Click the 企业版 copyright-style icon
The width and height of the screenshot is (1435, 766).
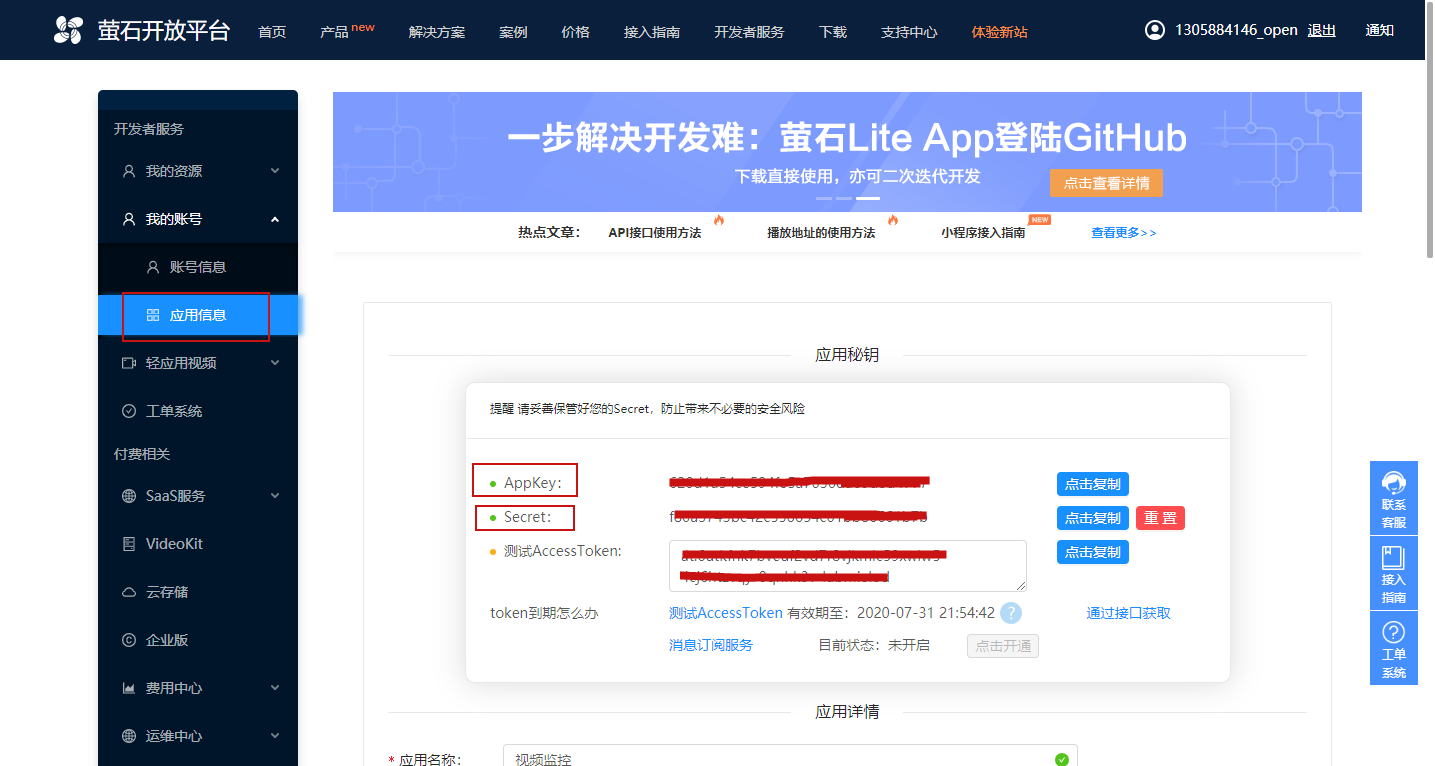coord(129,640)
